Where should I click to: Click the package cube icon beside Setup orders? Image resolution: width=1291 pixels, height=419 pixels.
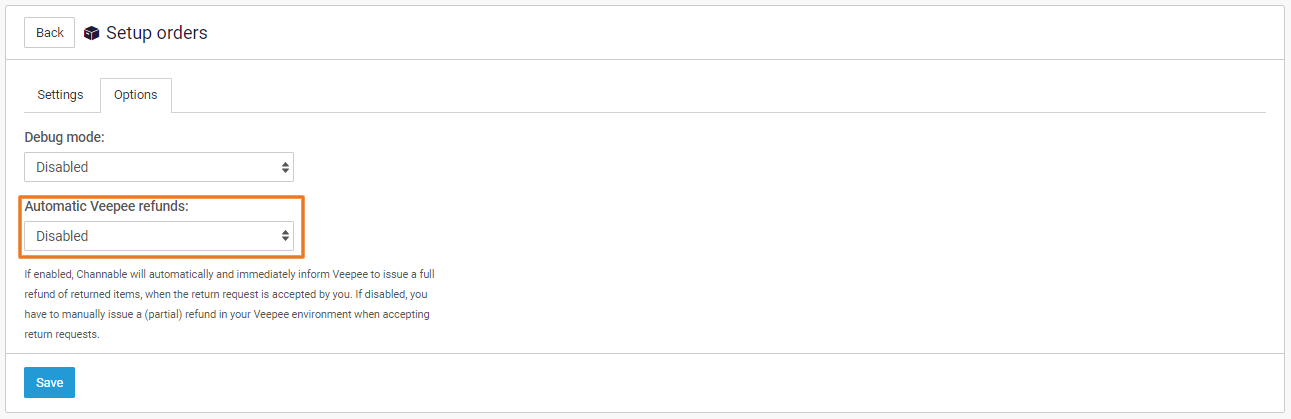click(92, 33)
